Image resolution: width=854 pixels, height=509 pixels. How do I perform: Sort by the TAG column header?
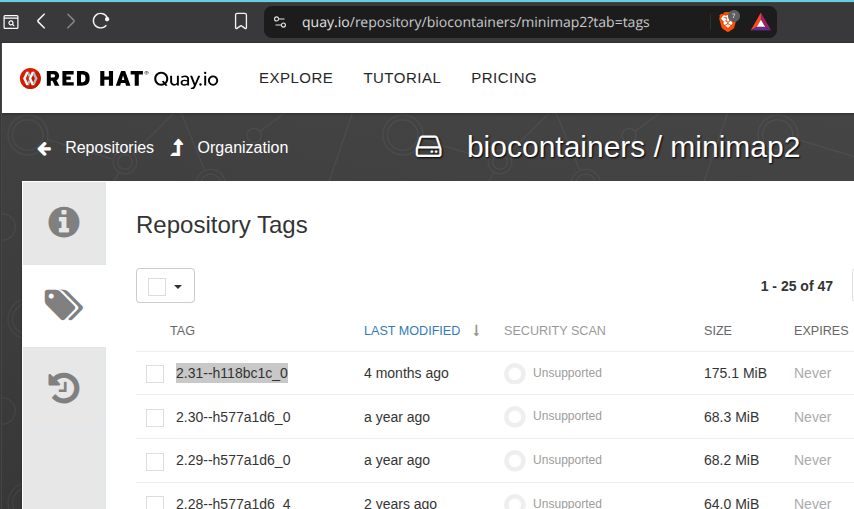coord(182,330)
